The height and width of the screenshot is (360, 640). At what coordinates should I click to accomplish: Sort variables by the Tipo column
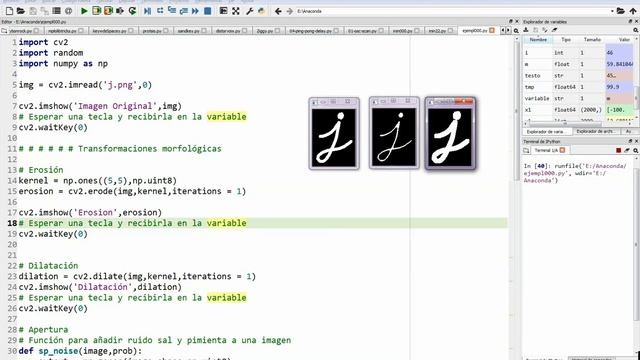tap(566, 40)
